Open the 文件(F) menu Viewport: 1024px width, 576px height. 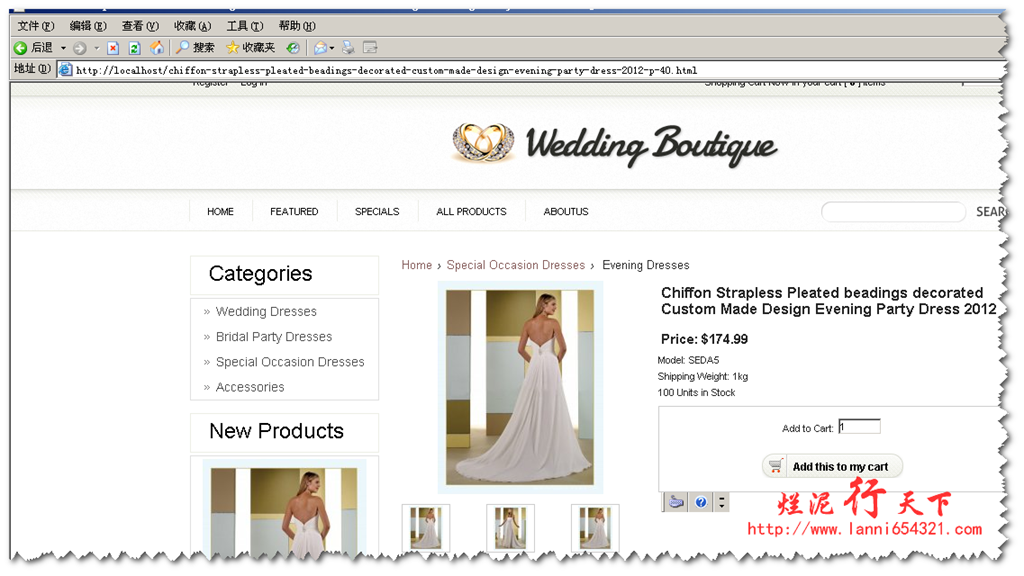point(36,26)
